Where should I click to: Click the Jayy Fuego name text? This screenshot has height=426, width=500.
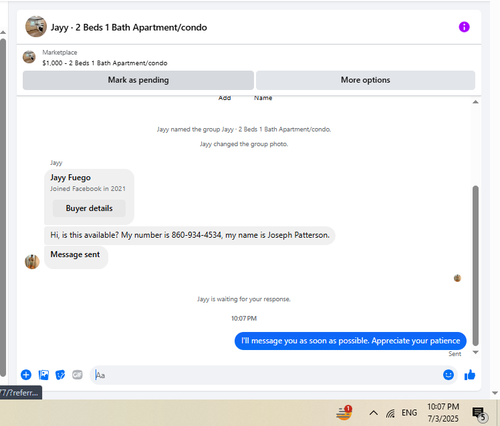tap(70, 178)
